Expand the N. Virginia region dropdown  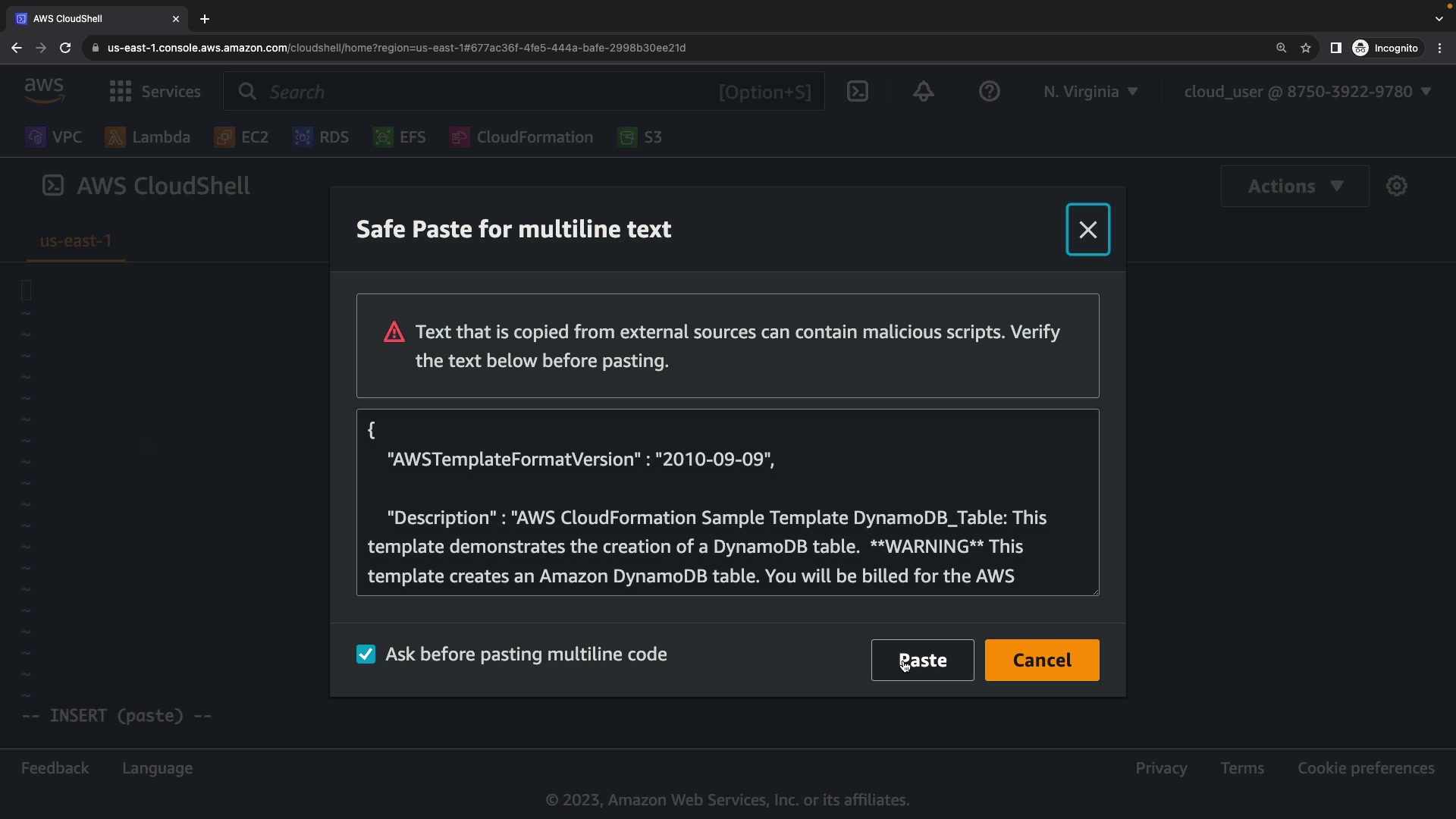tap(1090, 92)
